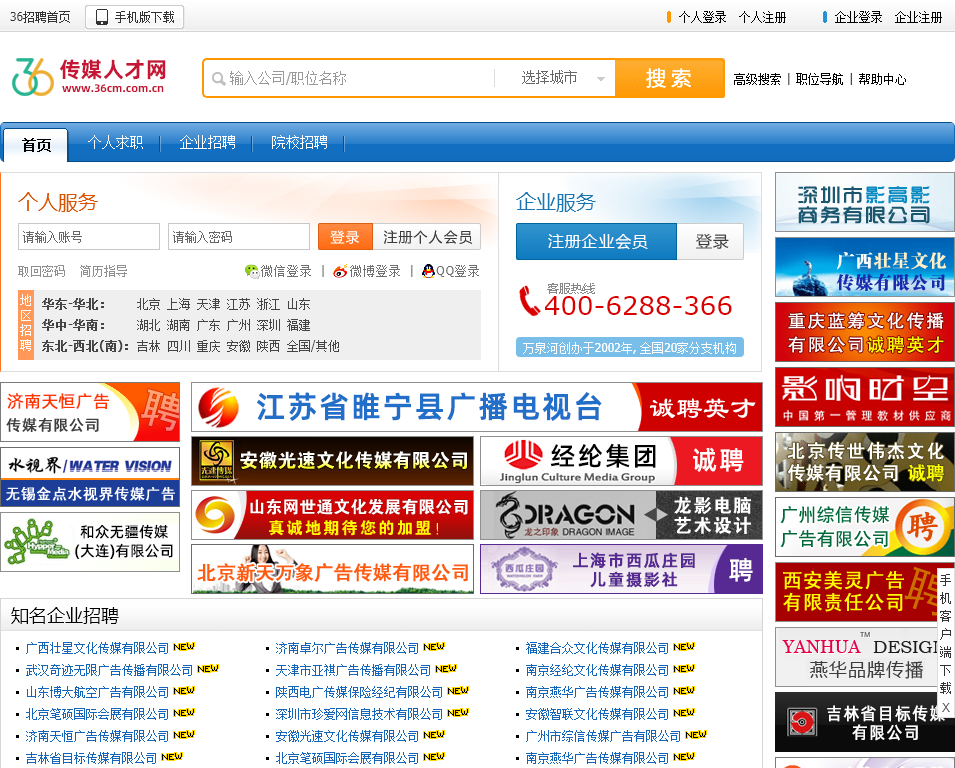
Task: Open the 个人注册 link in top bar
Action: (x=762, y=17)
